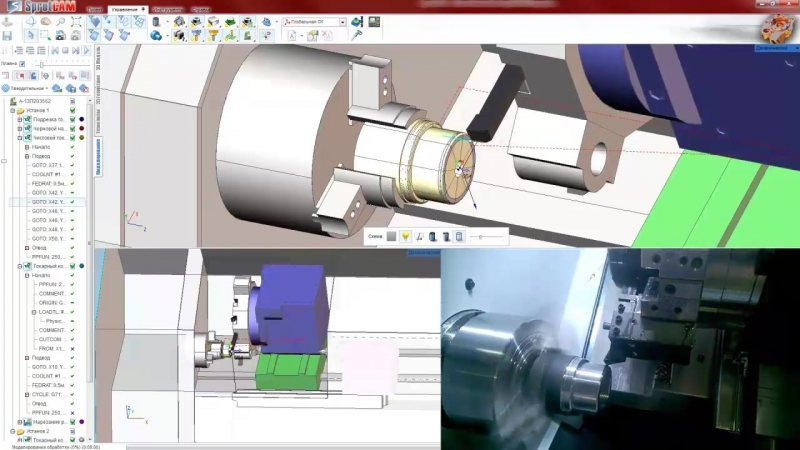Uncheck the Установ 1 checkbox
The height and width of the screenshot is (450, 800).
pyautogui.click(x=72, y=110)
